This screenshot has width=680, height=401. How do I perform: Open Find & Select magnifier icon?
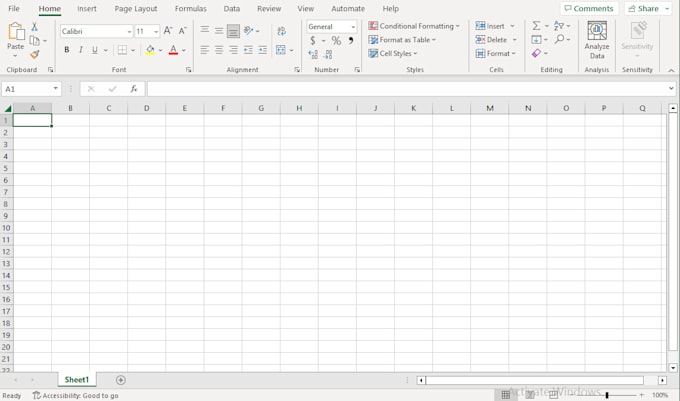[x=559, y=39]
